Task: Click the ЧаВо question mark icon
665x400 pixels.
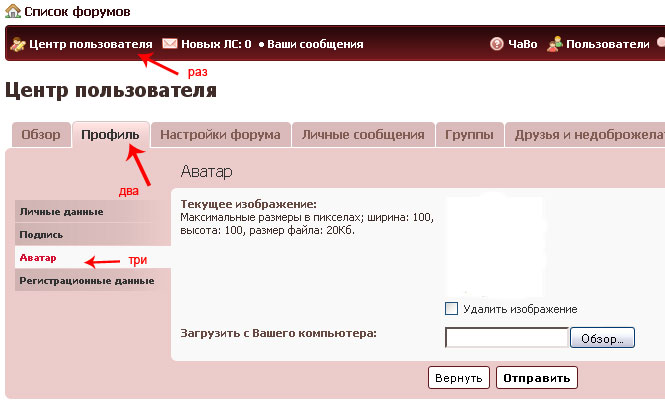Action: 496,44
